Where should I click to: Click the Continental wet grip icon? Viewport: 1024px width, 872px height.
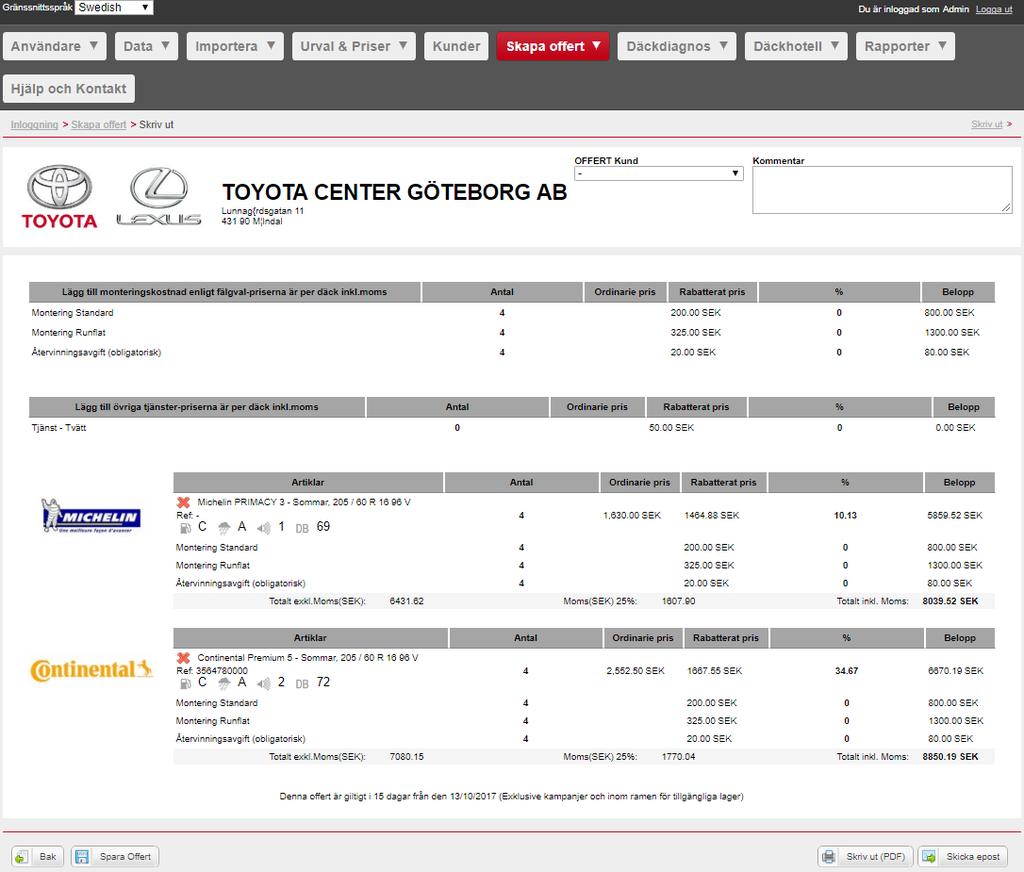tap(224, 683)
